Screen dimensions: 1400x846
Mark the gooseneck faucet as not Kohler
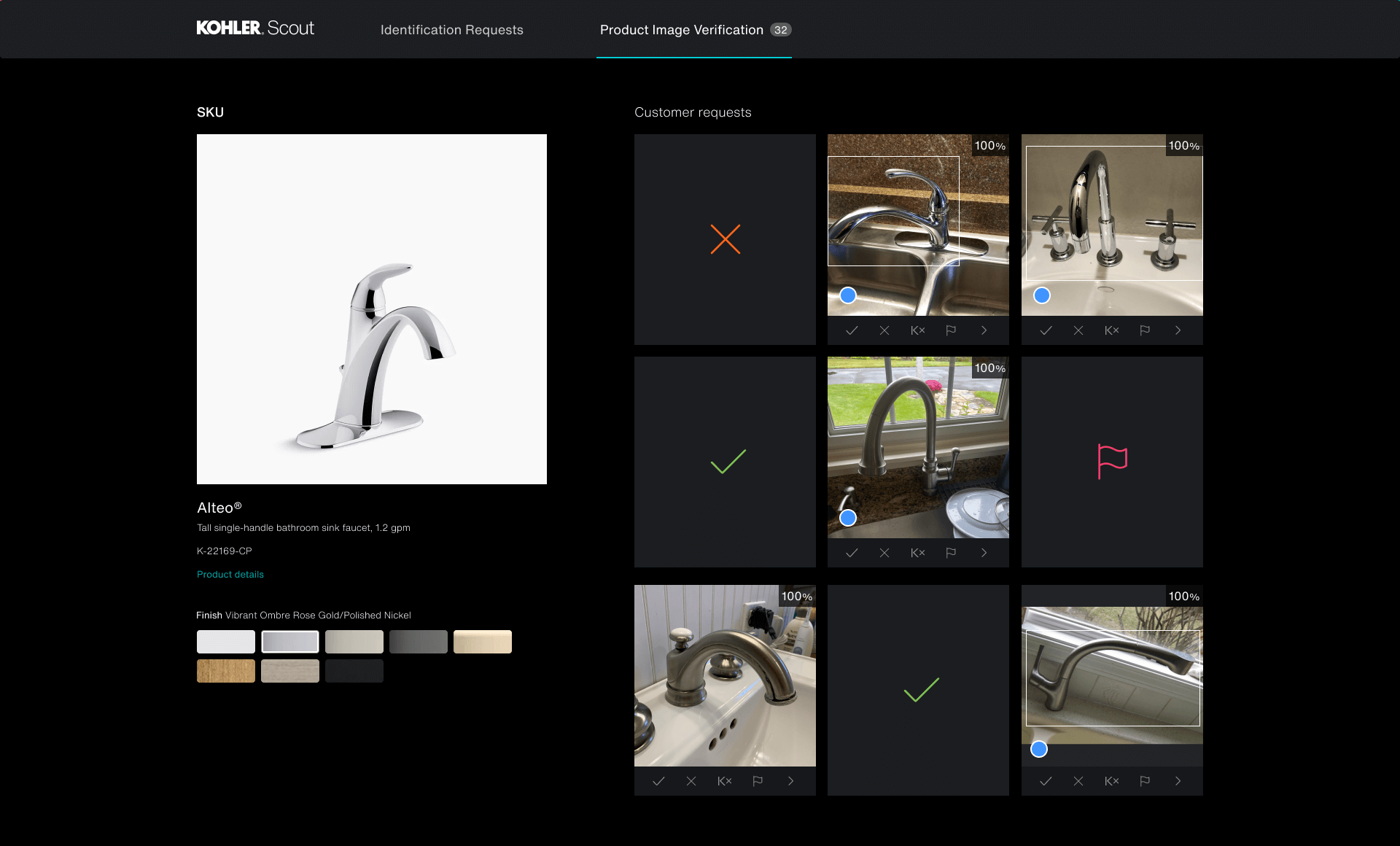[x=917, y=553]
